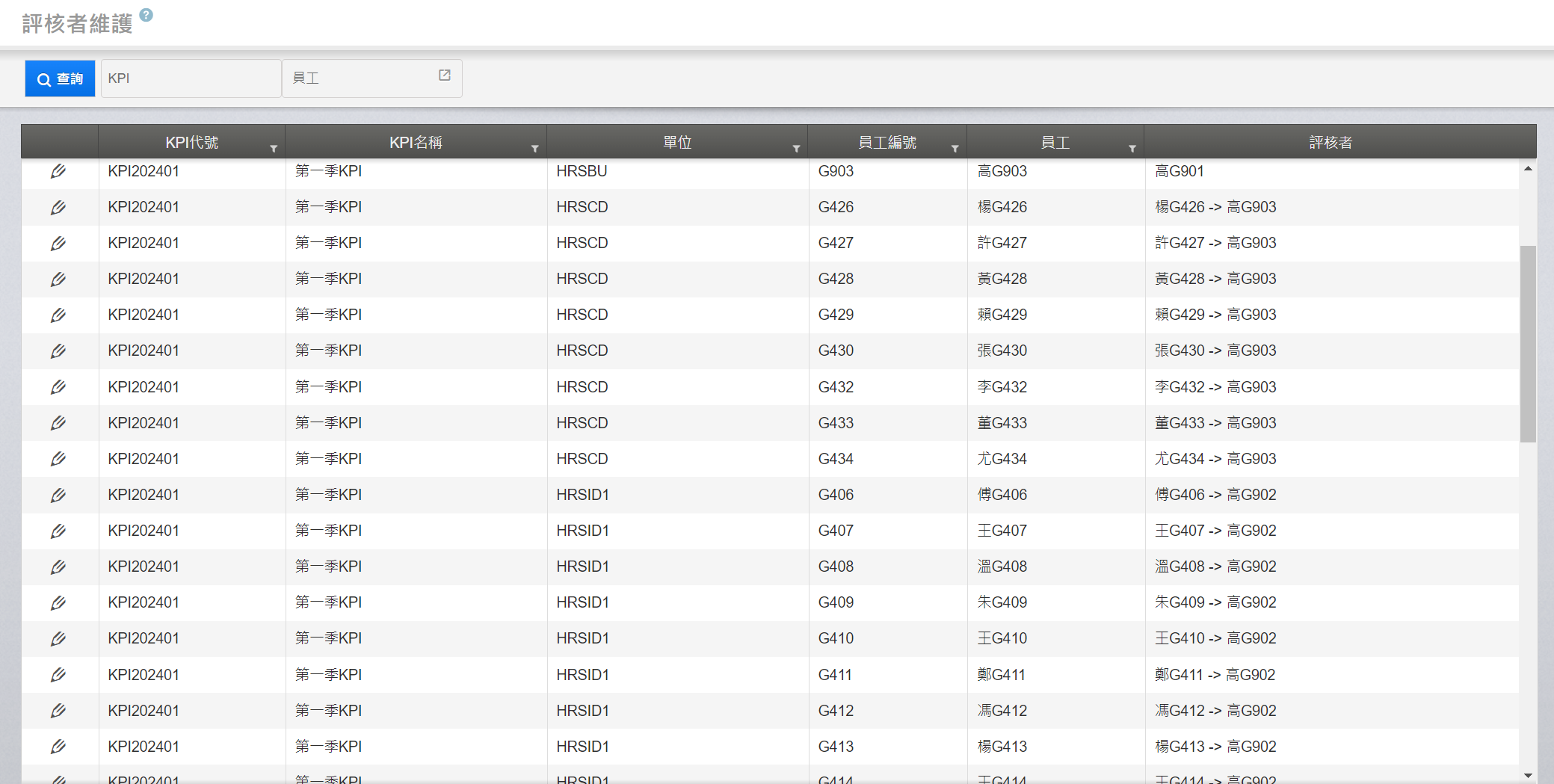1554x784 pixels.
Task: Click edit pencil for employee G434
Action: (x=58, y=459)
